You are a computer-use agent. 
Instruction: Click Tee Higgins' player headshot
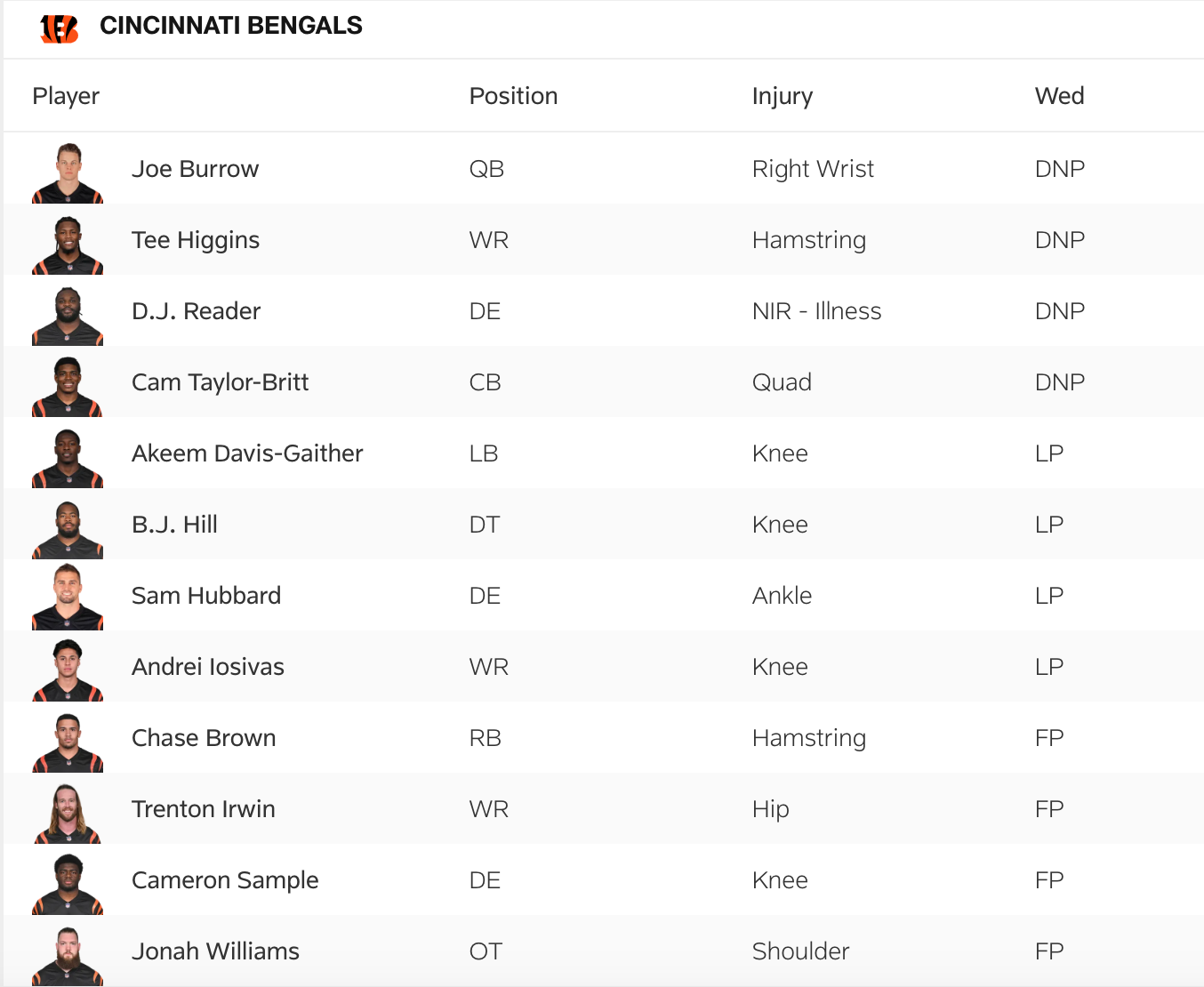(68, 244)
